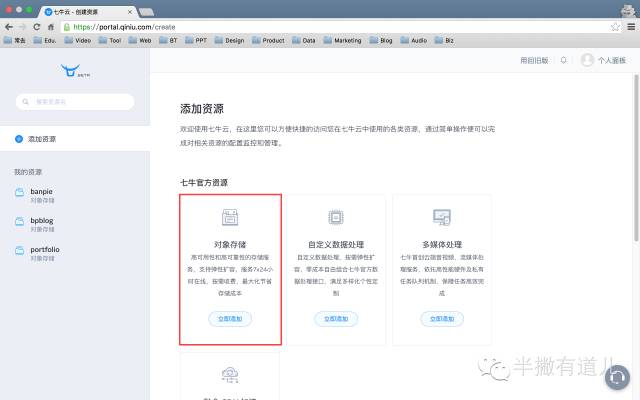The image size is (640, 400).
Task: Open the Chrome hamburger menu
Action: coord(627,26)
